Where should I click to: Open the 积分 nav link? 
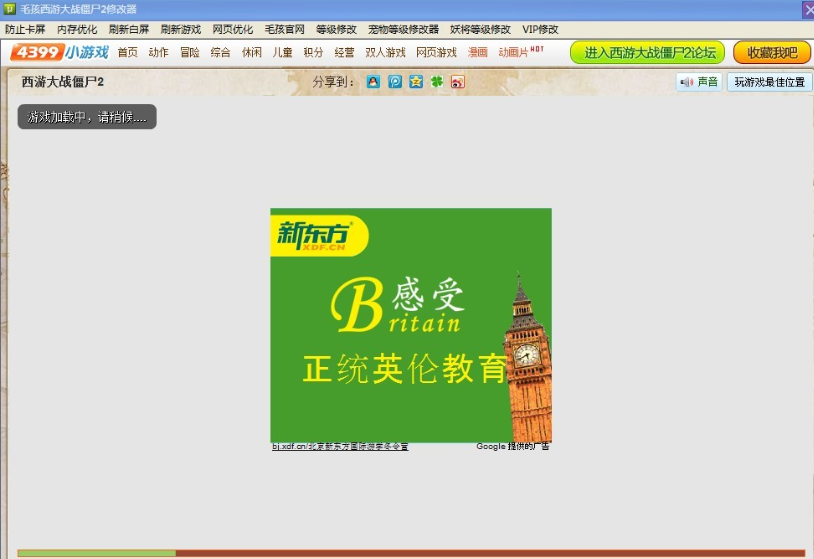[x=314, y=52]
